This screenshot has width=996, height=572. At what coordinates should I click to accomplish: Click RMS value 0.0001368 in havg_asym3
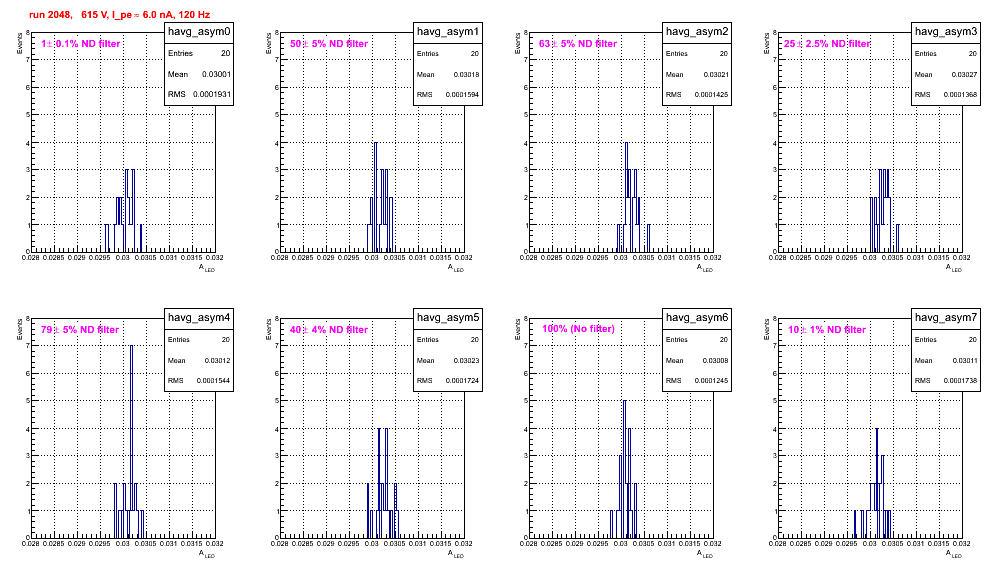pos(960,94)
